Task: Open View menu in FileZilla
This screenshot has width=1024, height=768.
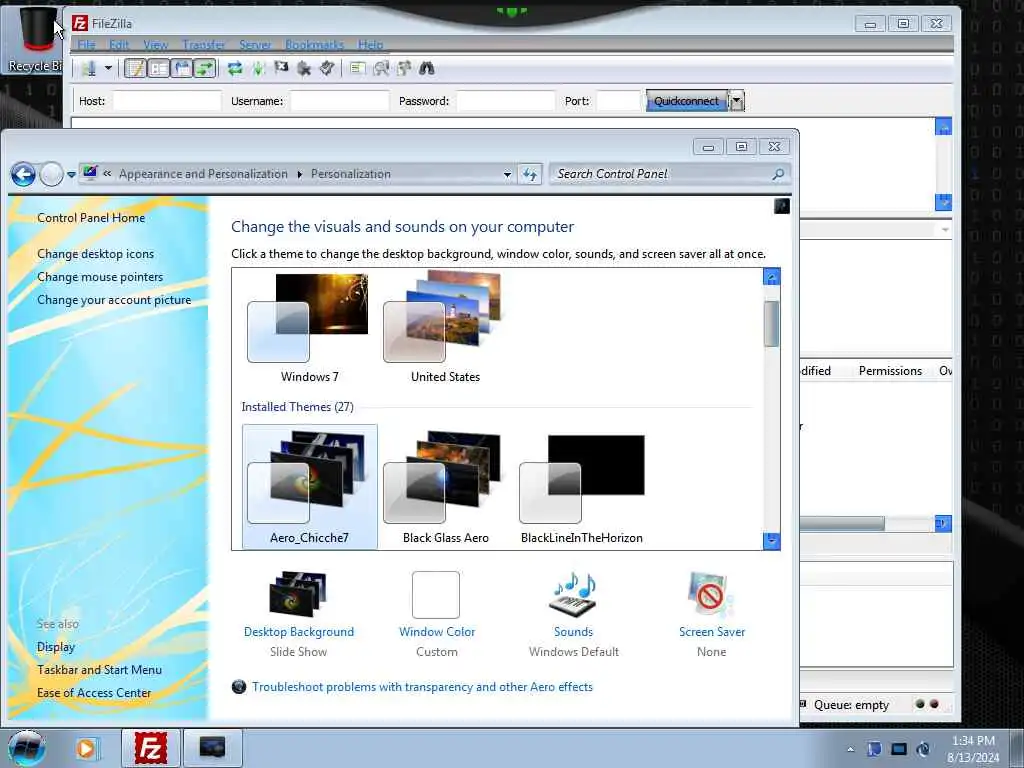Action: pyautogui.click(x=155, y=44)
